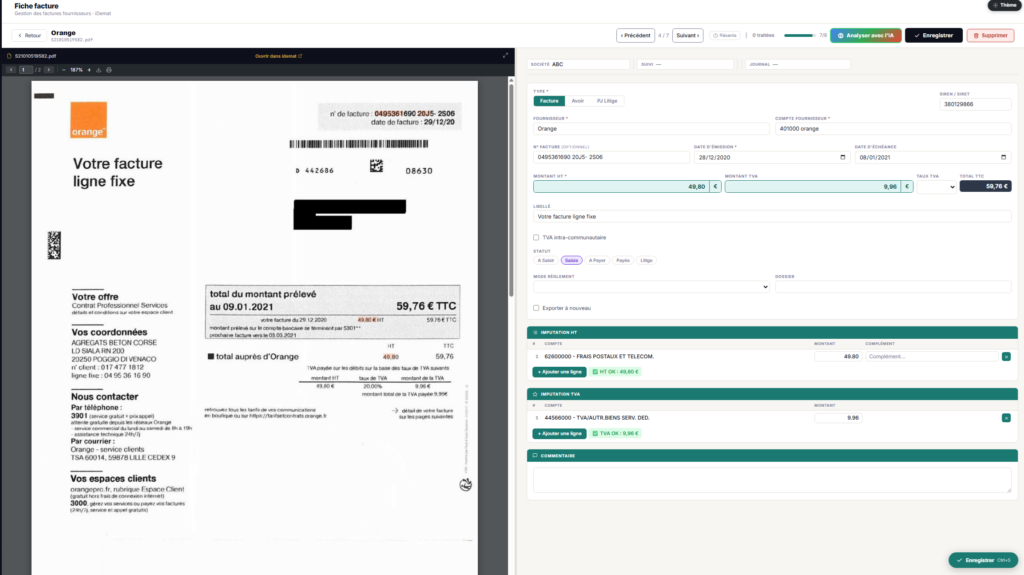Edit the N° facture field
Screen dimensions: 1024x575
611,157
